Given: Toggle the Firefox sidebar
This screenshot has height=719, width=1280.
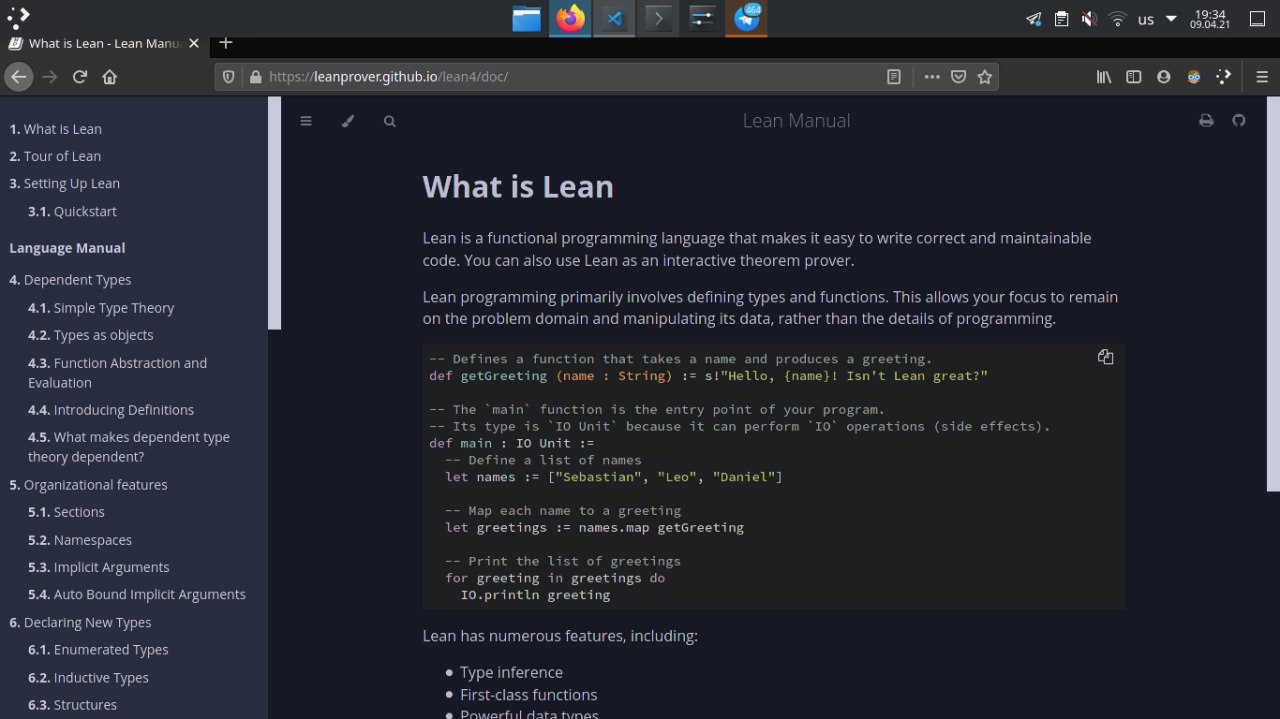Looking at the screenshot, I should [1133, 76].
